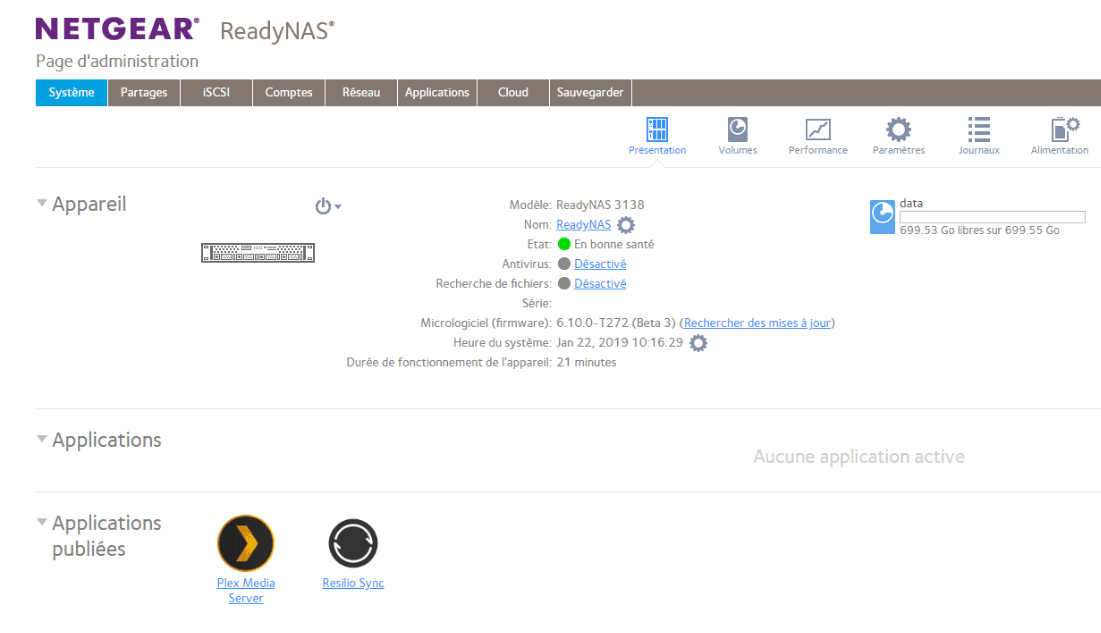
Task: Open the Cloud tab
Action: click(513, 93)
